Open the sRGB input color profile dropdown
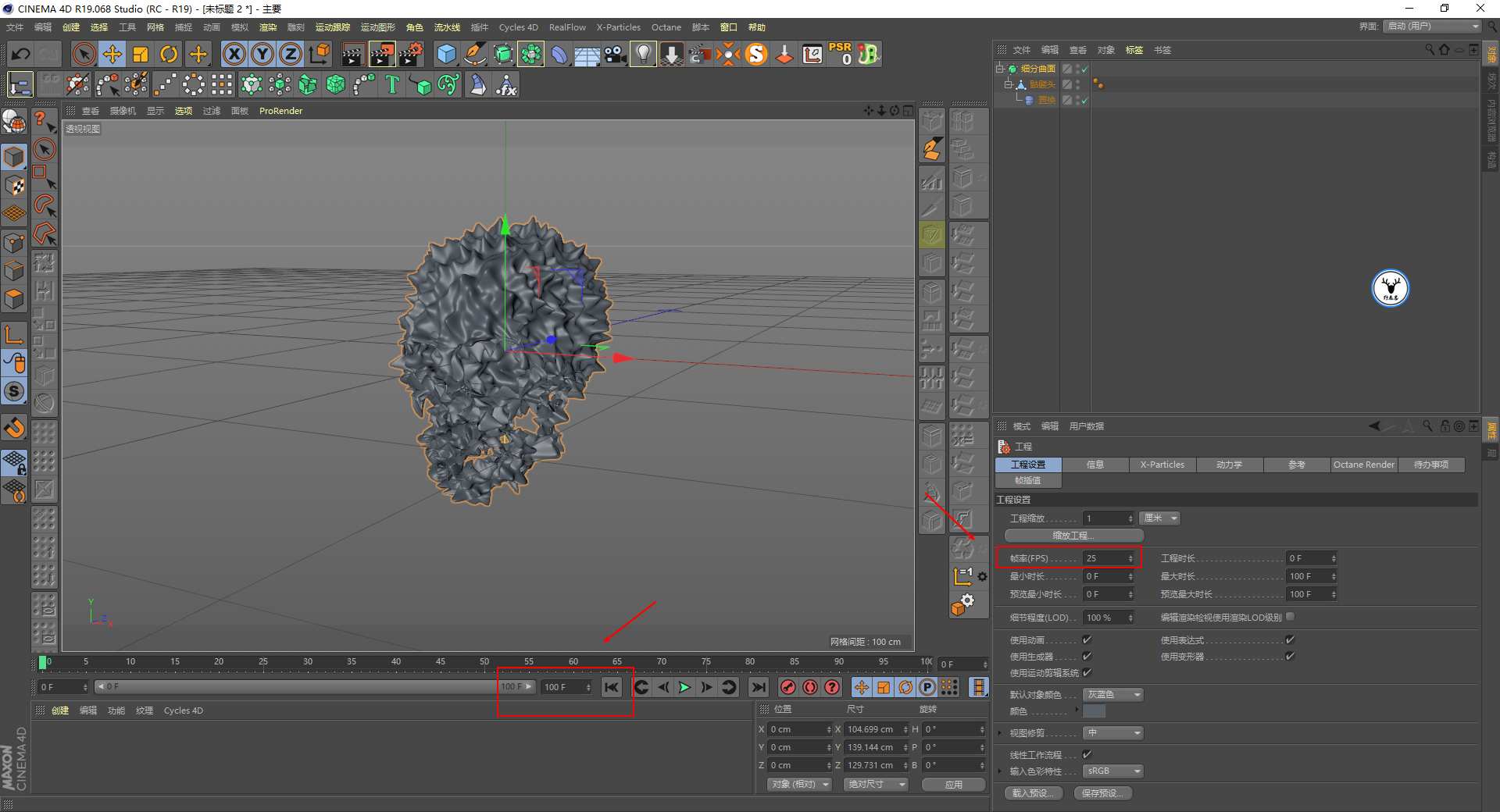Image resolution: width=1500 pixels, height=812 pixels. coord(1113,771)
